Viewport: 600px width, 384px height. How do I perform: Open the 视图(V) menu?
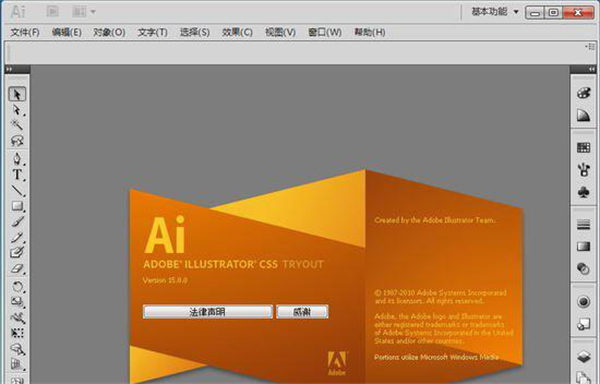[280, 32]
